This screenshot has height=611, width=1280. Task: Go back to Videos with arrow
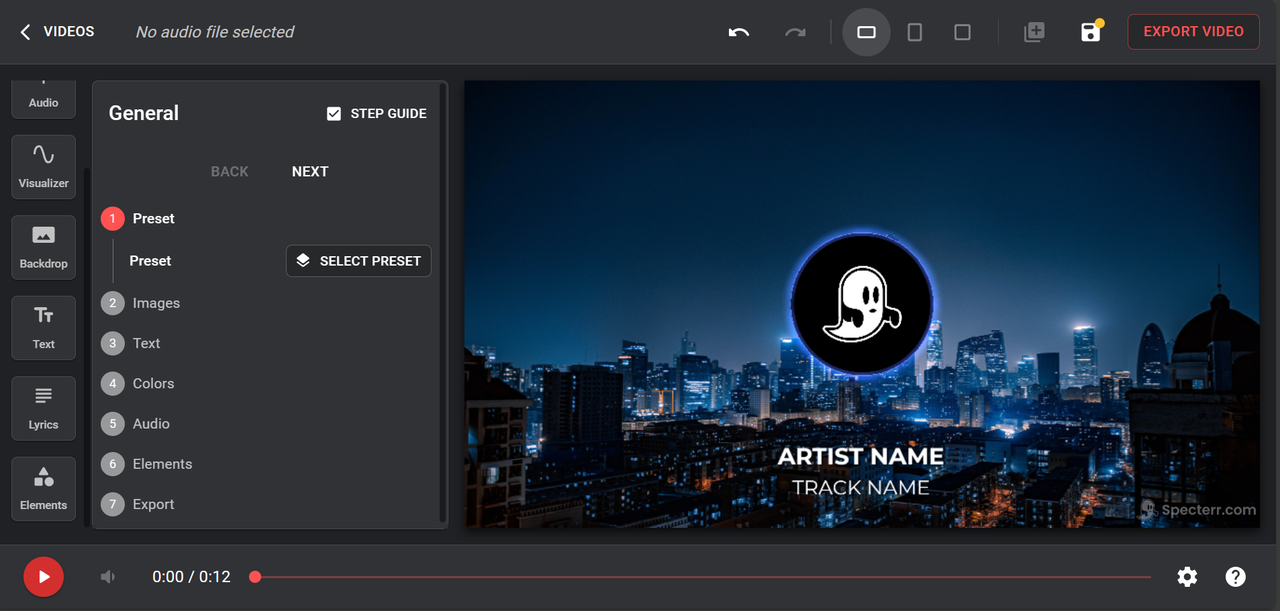click(x=56, y=32)
